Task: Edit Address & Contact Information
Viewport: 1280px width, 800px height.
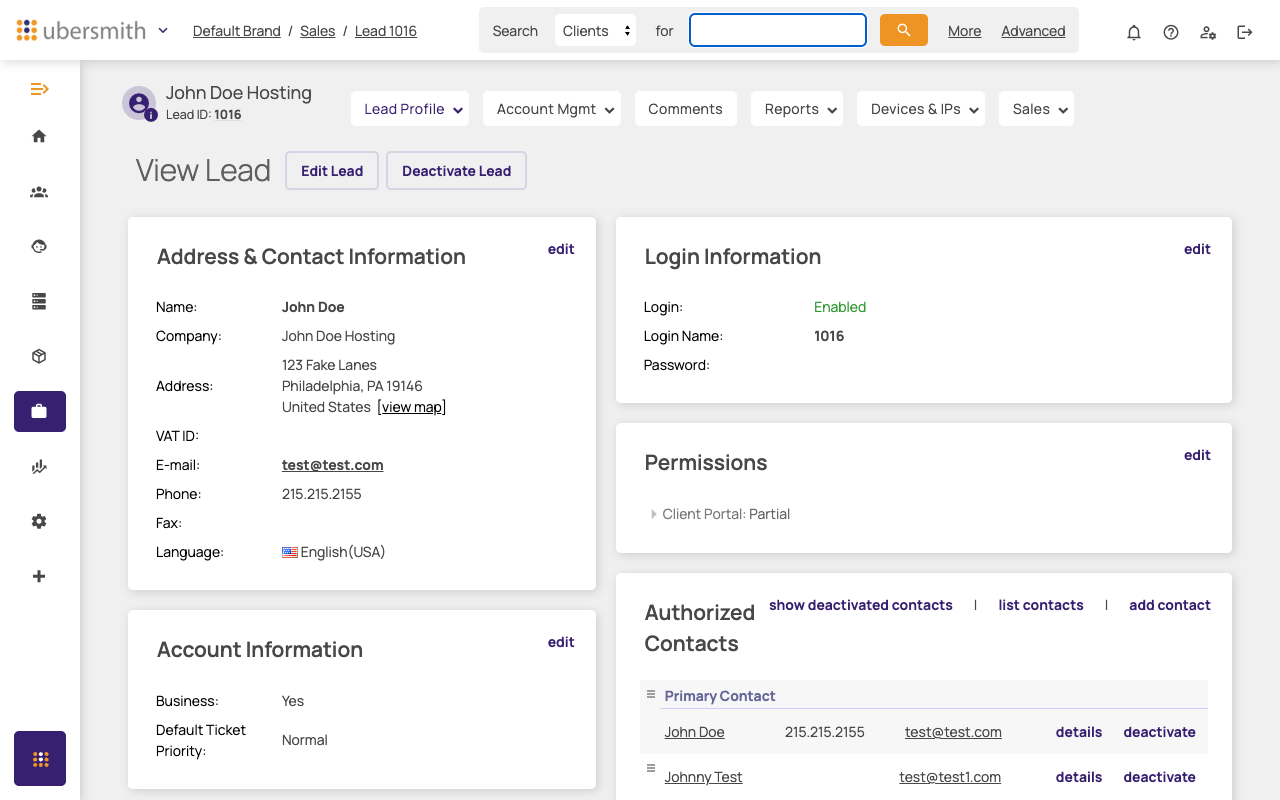Action: pos(561,249)
